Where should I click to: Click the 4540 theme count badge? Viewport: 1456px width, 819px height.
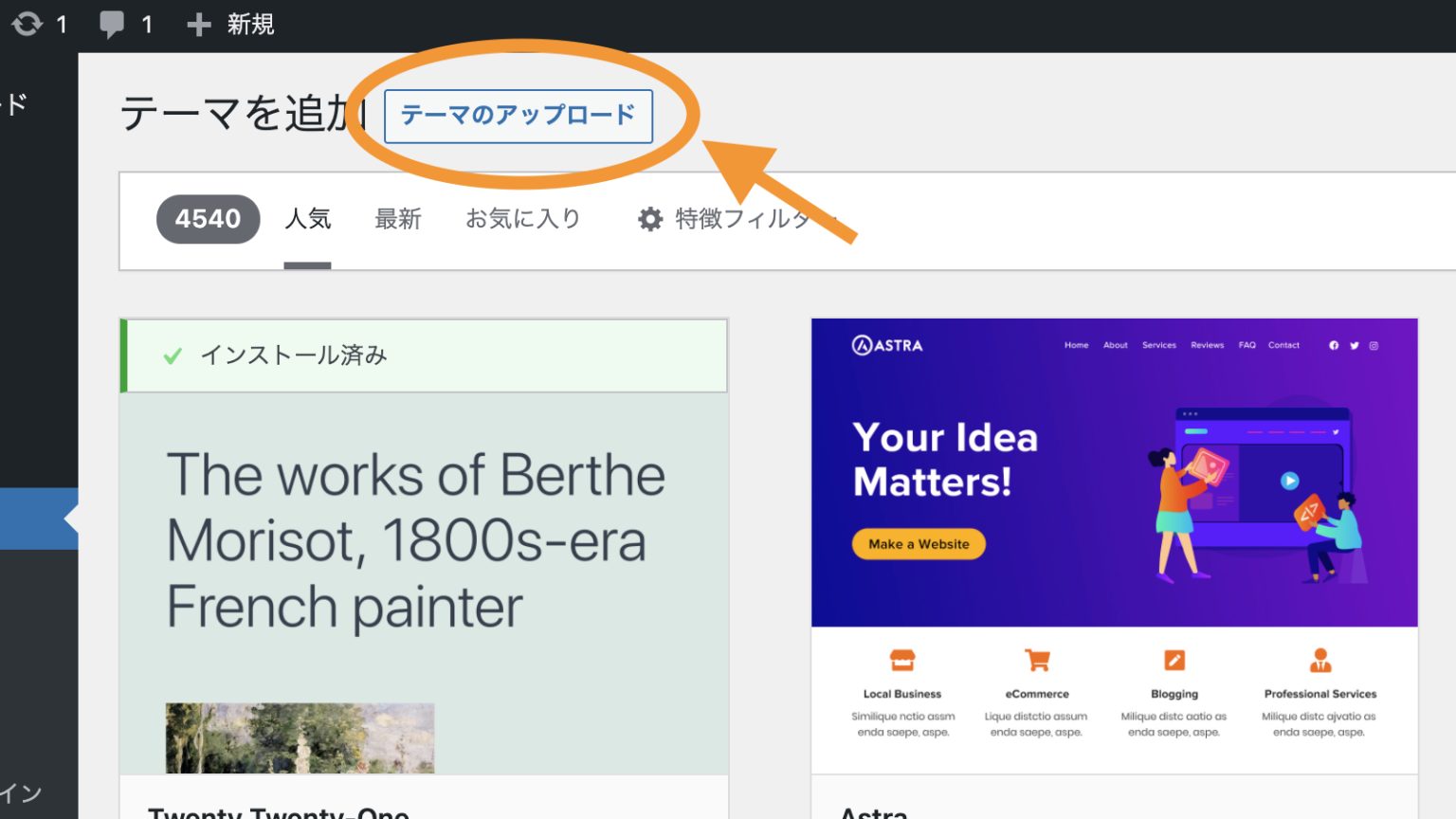pos(208,219)
